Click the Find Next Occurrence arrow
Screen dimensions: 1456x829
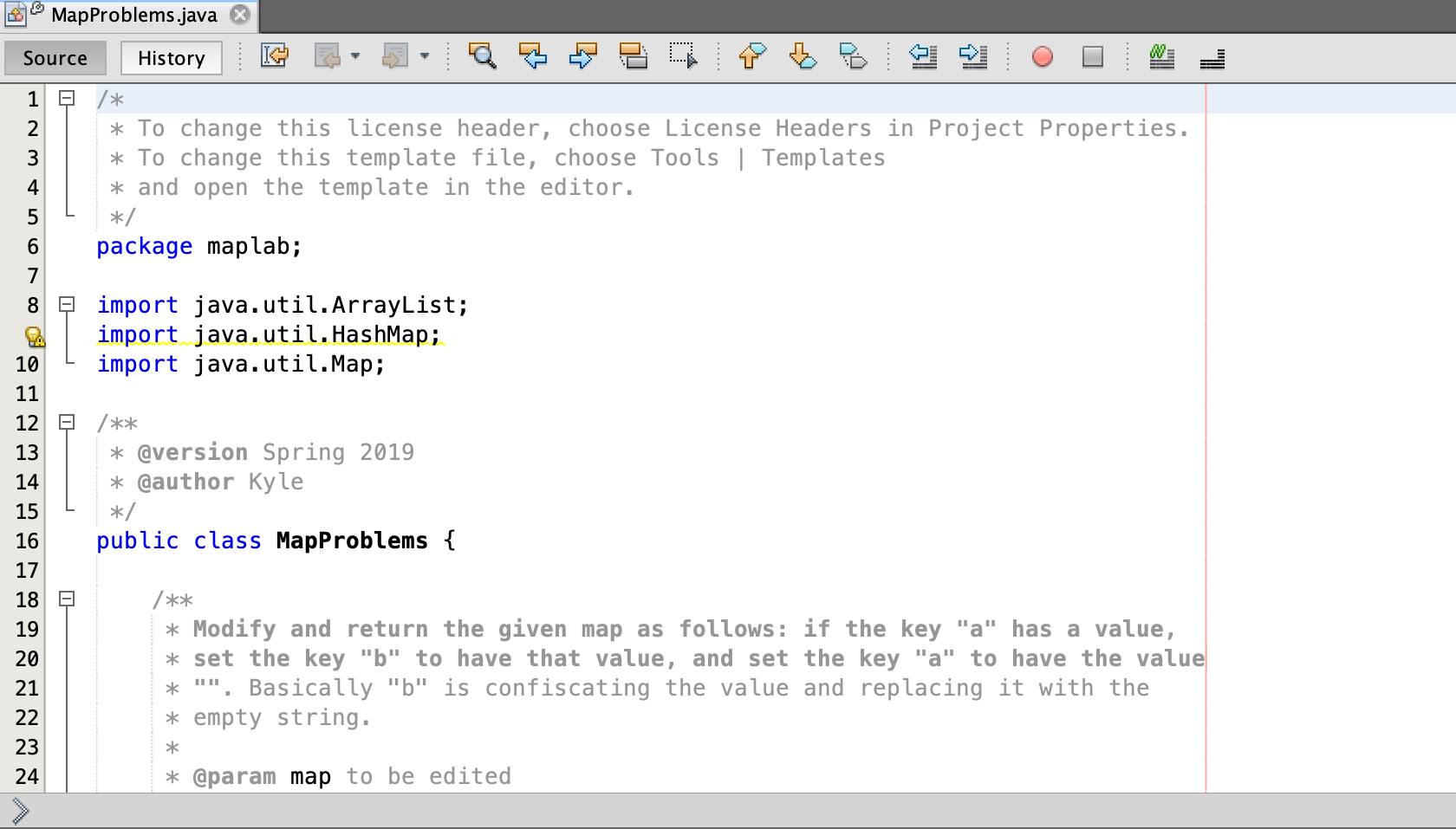pyautogui.click(x=582, y=57)
